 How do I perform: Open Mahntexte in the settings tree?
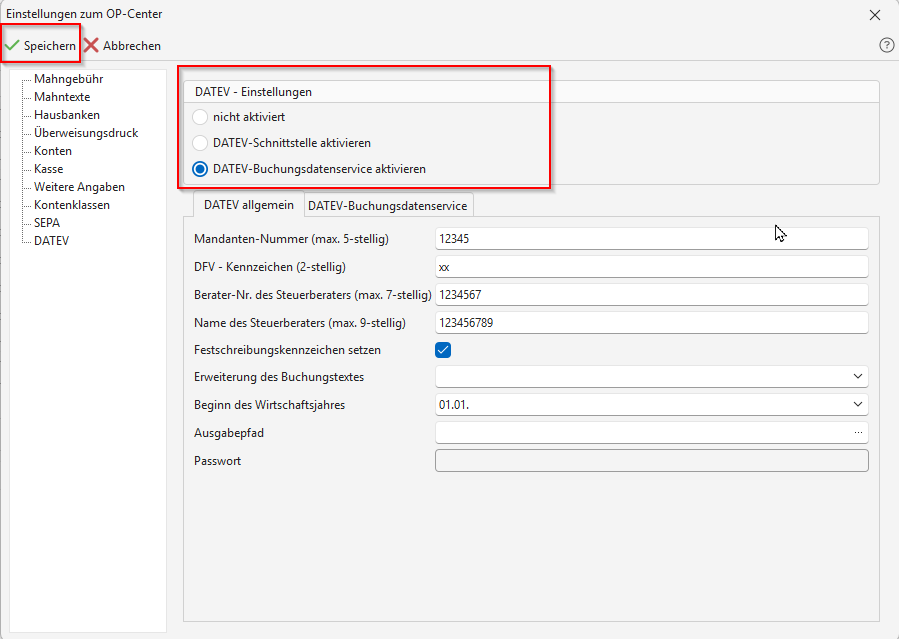coord(62,97)
